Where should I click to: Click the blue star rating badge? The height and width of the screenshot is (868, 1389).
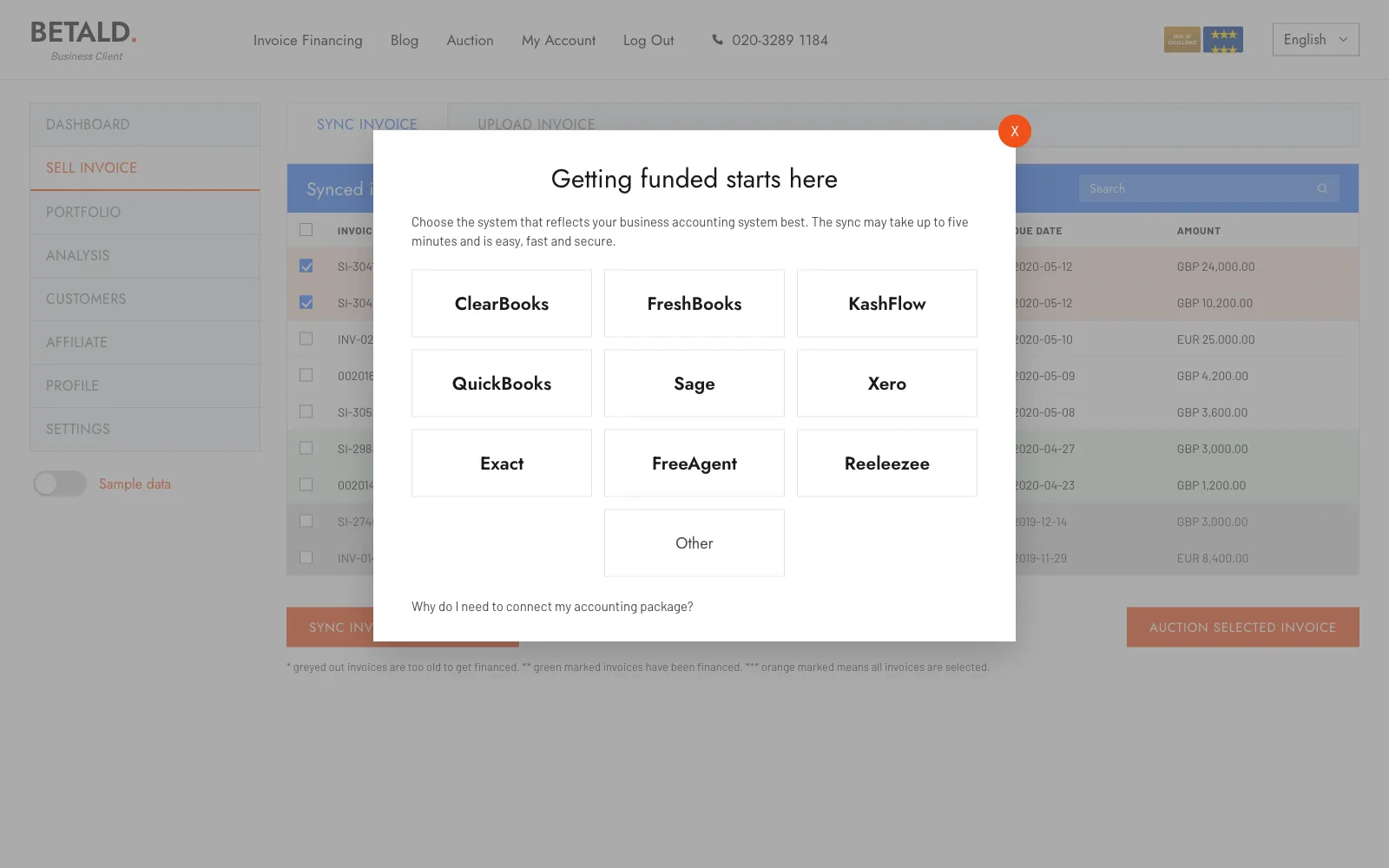pyautogui.click(x=1223, y=39)
